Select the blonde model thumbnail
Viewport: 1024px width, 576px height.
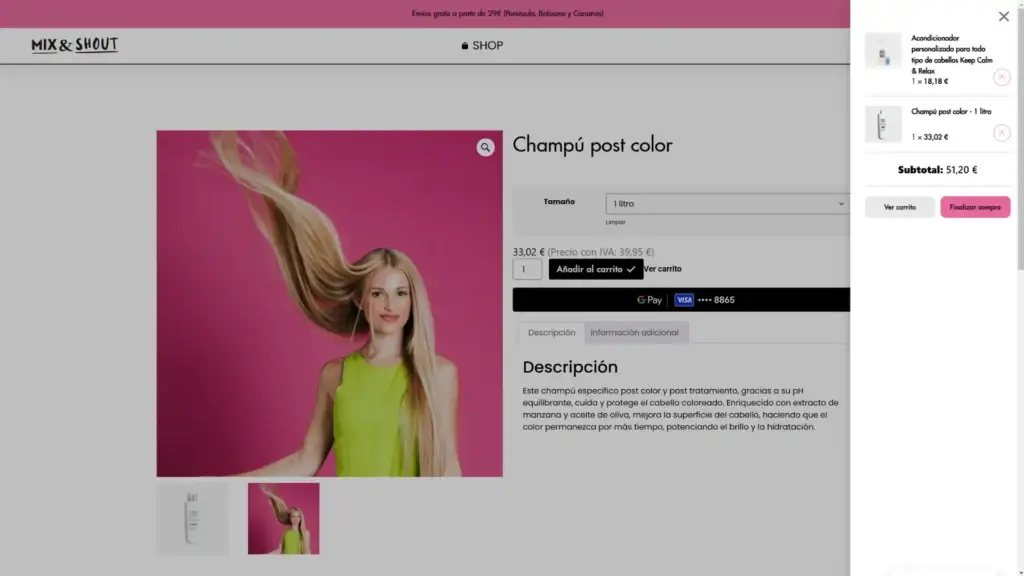pos(284,518)
